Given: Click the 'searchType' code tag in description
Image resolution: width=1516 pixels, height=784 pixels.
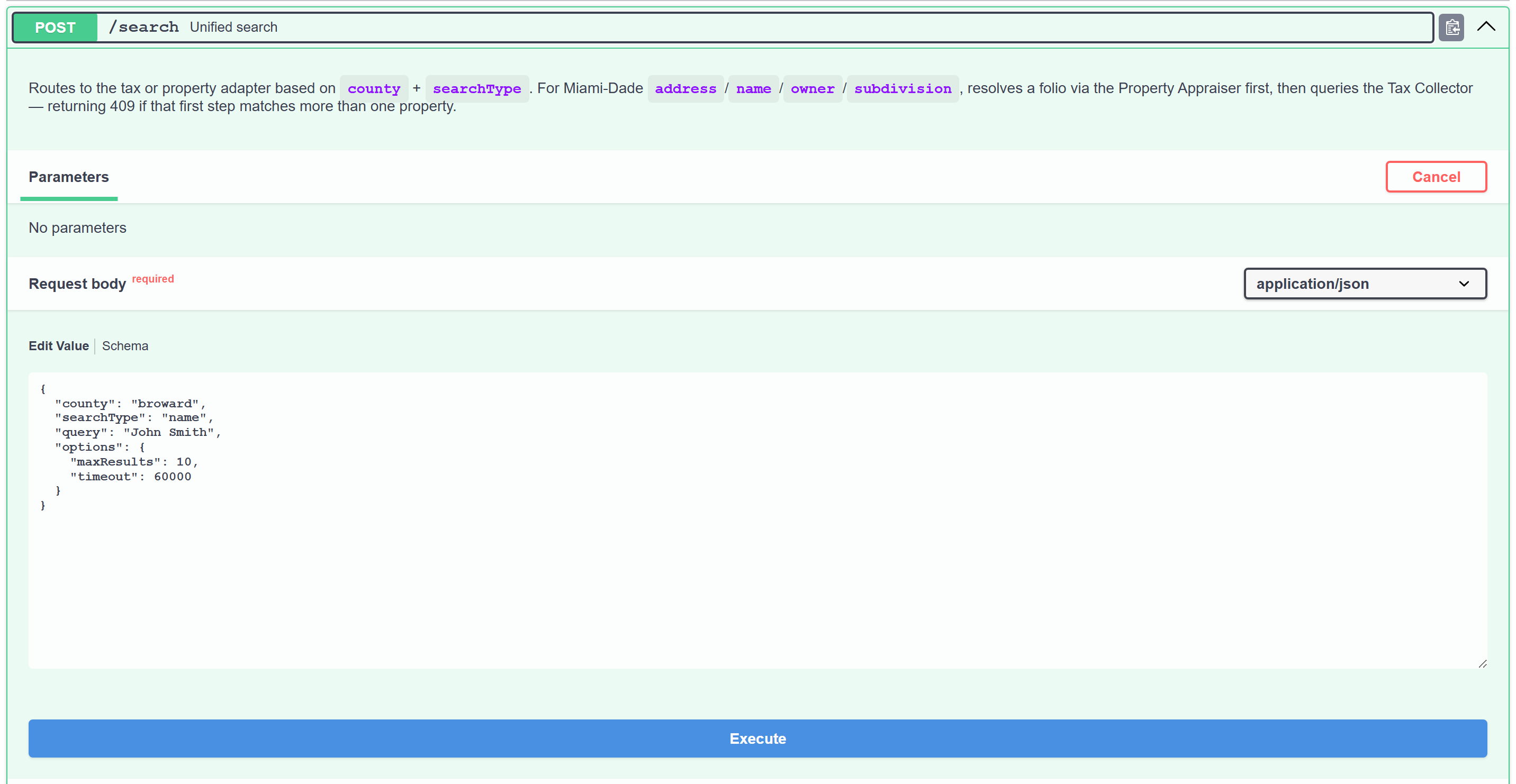Looking at the screenshot, I should tap(477, 89).
